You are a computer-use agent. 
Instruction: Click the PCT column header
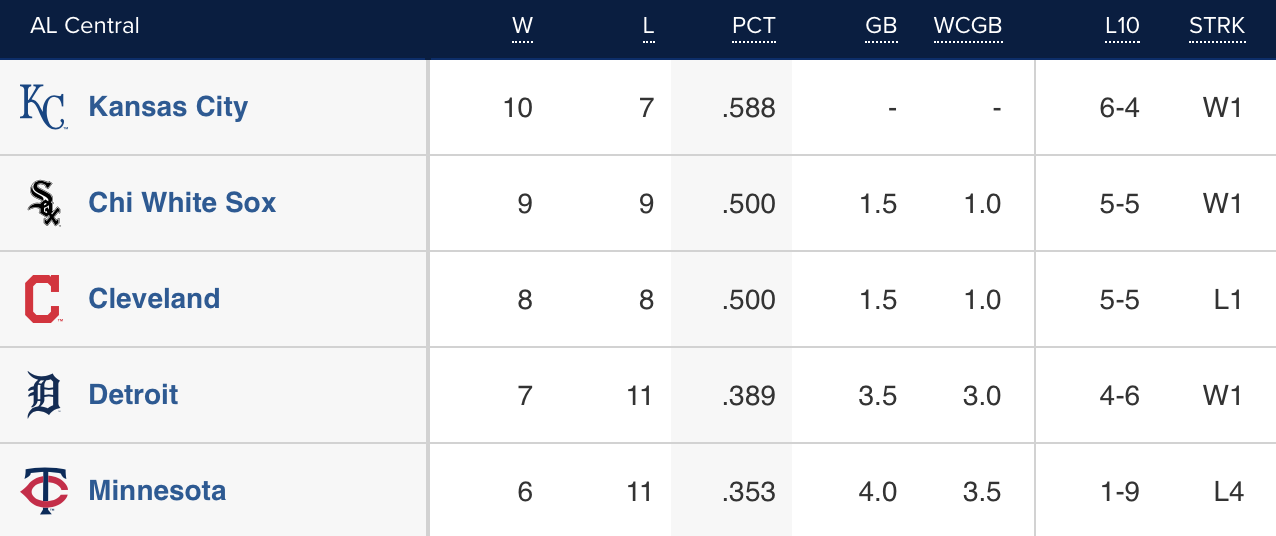pyautogui.click(x=753, y=26)
